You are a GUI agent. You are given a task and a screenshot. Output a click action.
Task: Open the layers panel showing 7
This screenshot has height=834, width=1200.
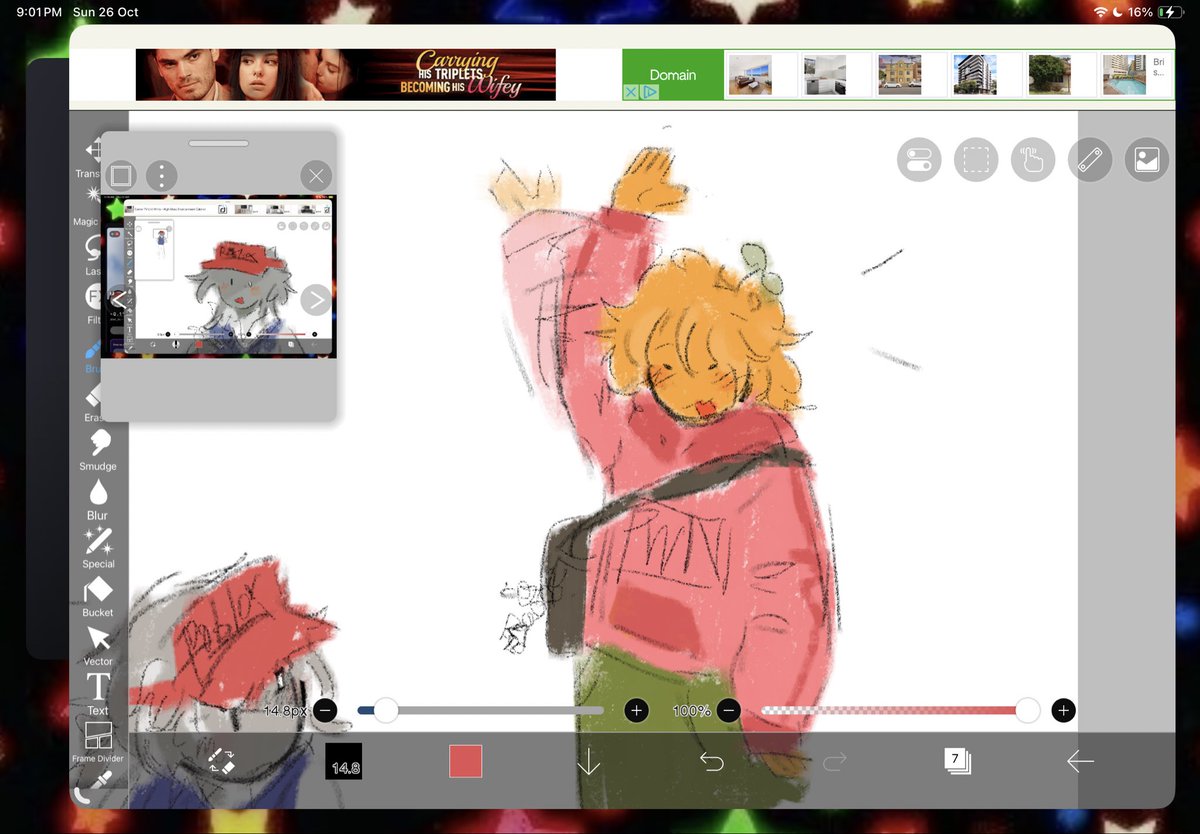[x=957, y=761]
